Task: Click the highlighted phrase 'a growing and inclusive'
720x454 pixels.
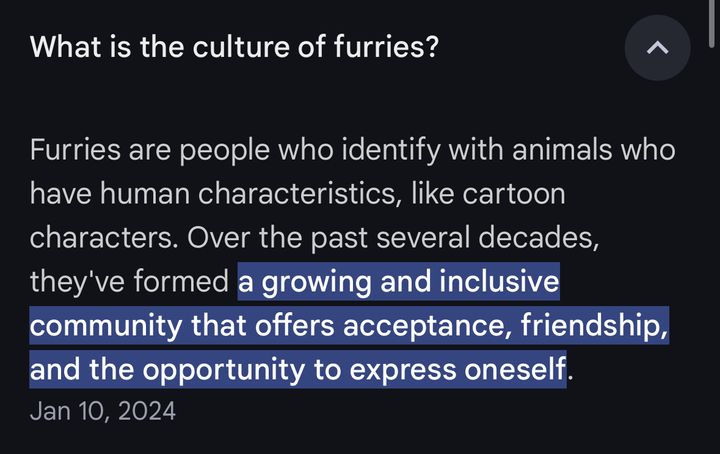Action: click(399, 281)
